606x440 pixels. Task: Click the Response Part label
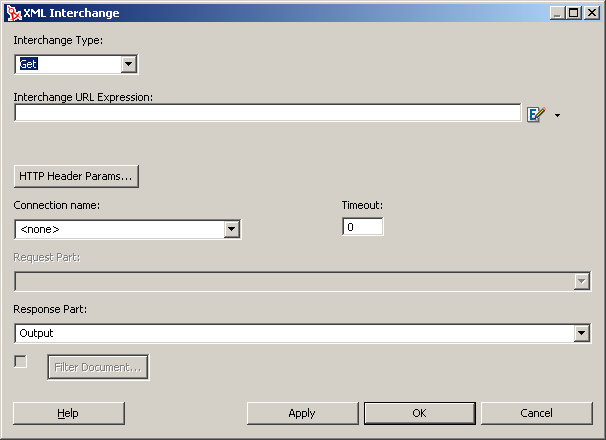50,309
